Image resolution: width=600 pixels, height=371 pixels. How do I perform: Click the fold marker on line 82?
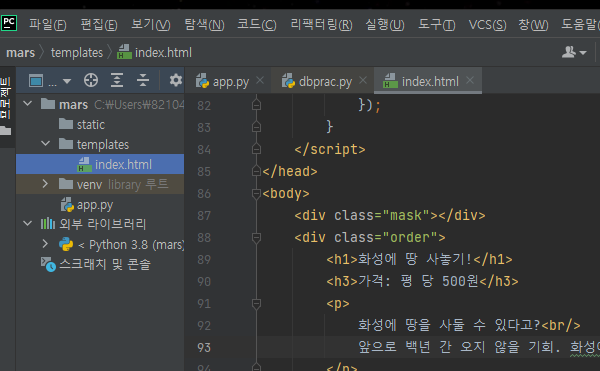pos(256,105)
